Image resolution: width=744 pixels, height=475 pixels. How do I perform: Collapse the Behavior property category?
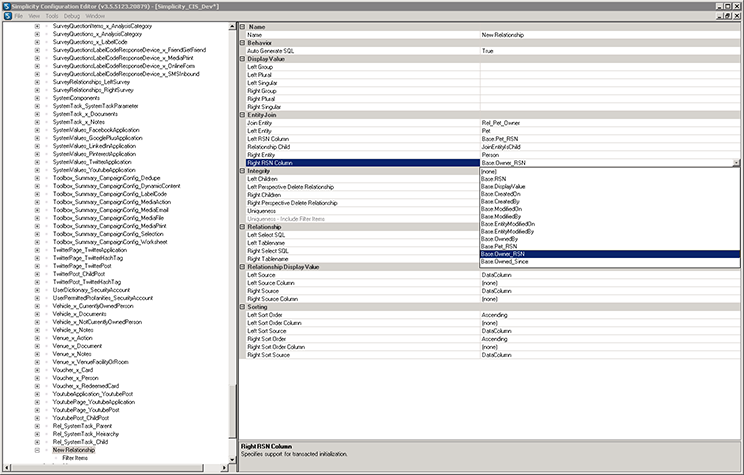point(242,43)
